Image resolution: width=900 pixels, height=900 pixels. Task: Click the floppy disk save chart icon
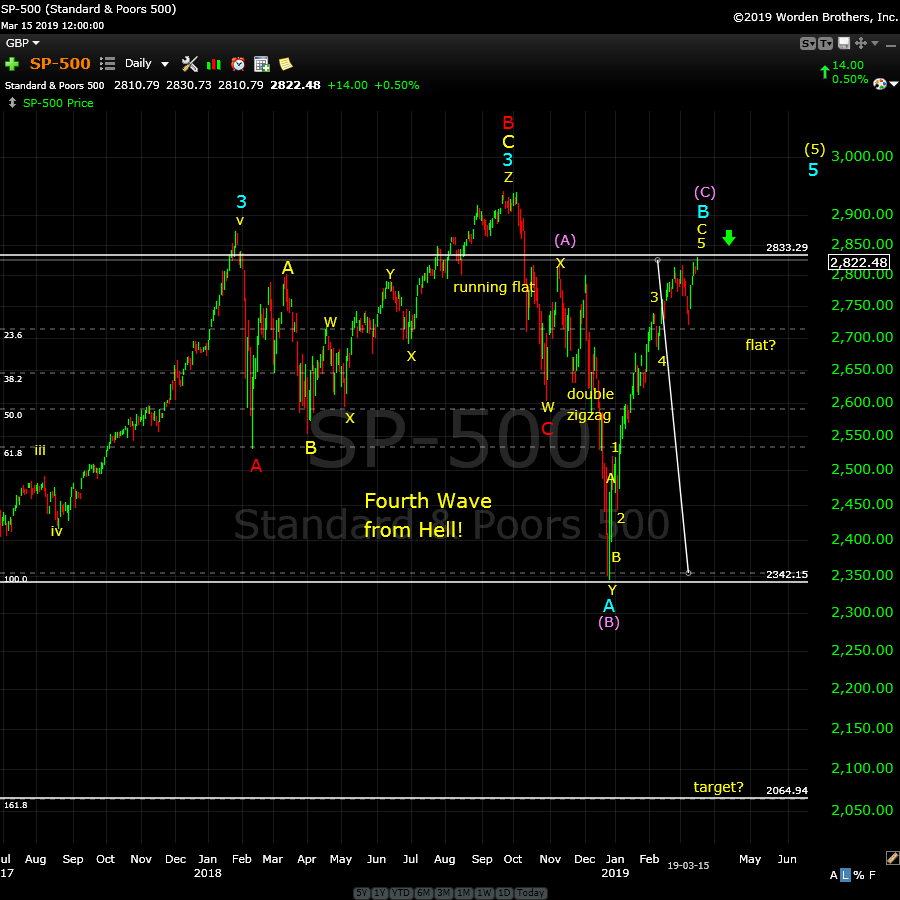tap(844, 43)
